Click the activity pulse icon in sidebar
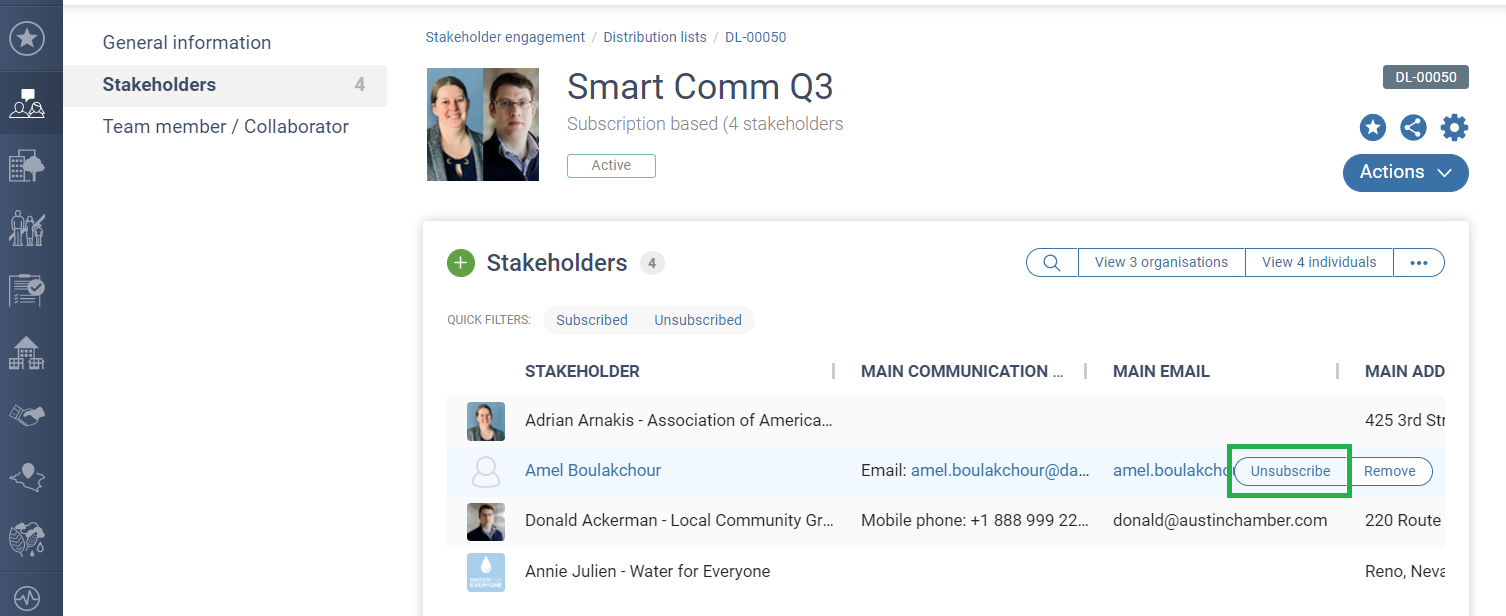This screenshot has width=1506, height=616. (27, 599)
